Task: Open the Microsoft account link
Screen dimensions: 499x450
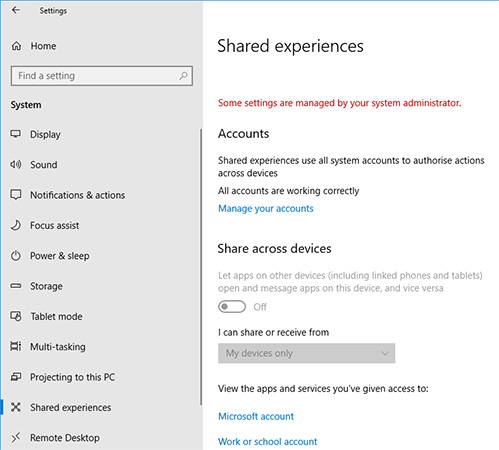Action: [x=256, y=416]
